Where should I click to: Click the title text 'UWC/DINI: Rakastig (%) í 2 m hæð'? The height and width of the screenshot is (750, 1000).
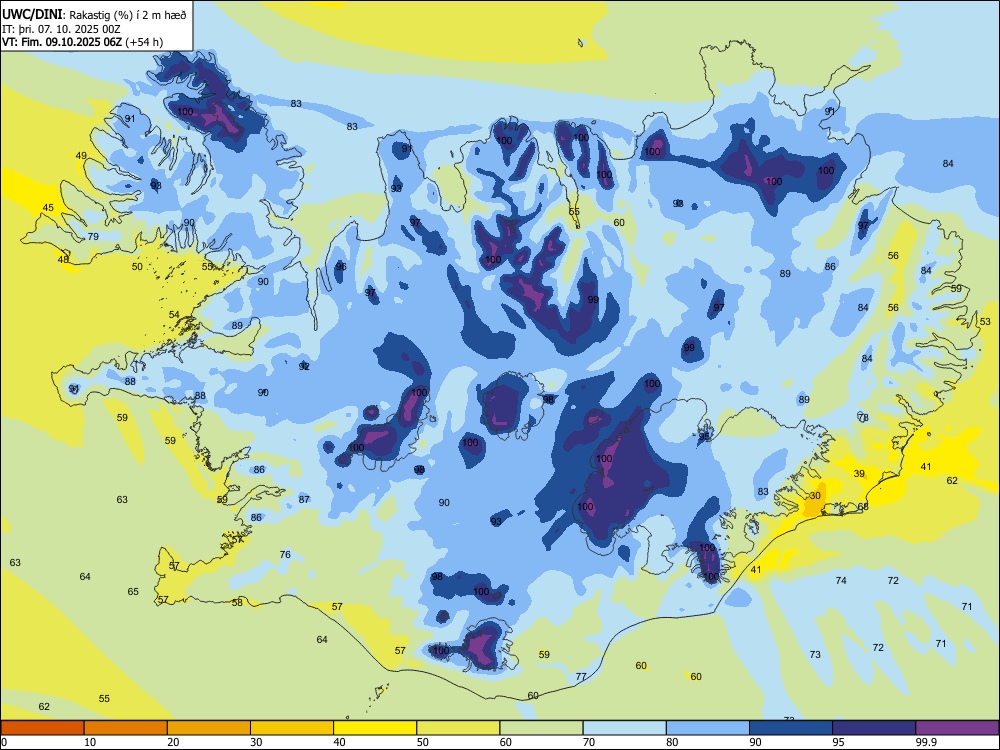point(94,15)
